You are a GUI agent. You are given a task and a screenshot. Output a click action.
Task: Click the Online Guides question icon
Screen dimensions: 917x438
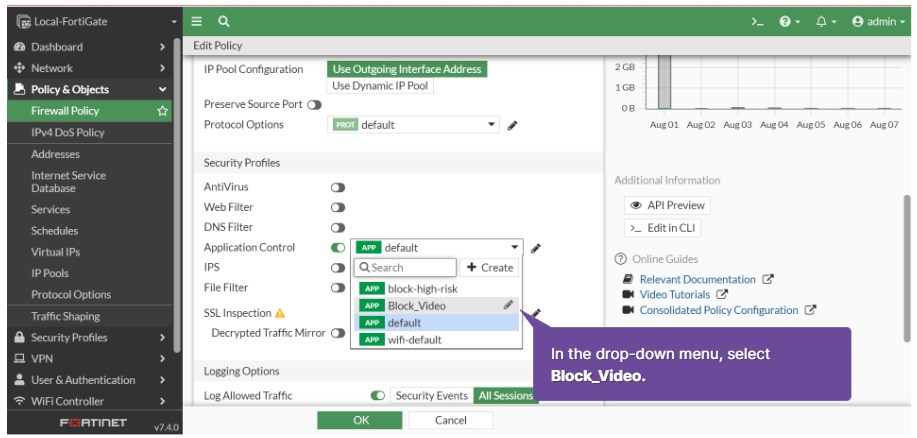point(620,259)
